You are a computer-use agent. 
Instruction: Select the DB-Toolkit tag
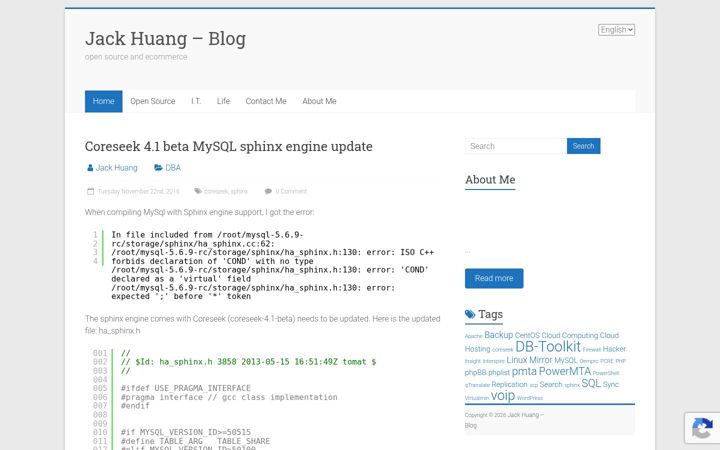[548, 347]
